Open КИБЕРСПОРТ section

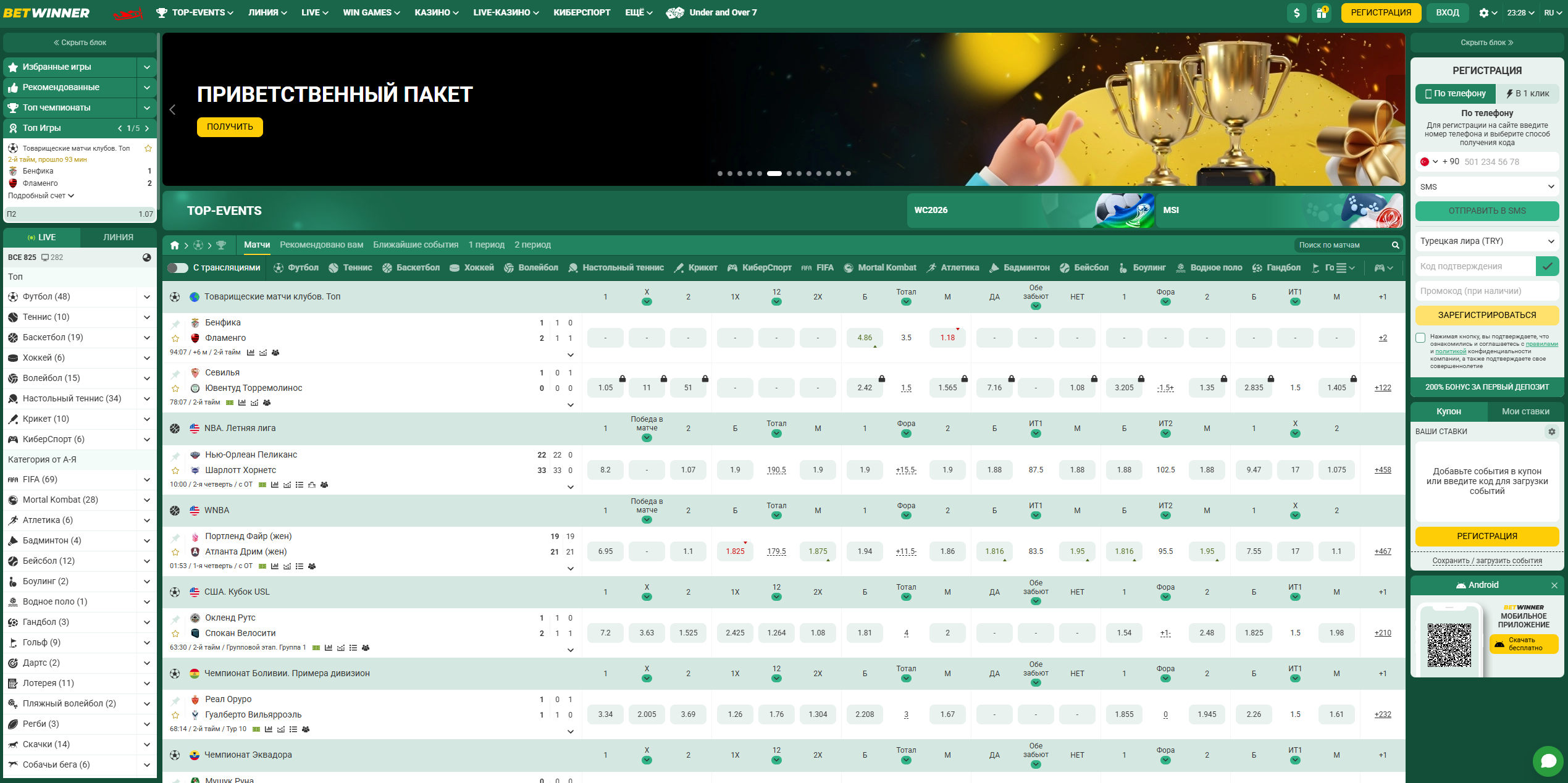[x=582, y=12]
